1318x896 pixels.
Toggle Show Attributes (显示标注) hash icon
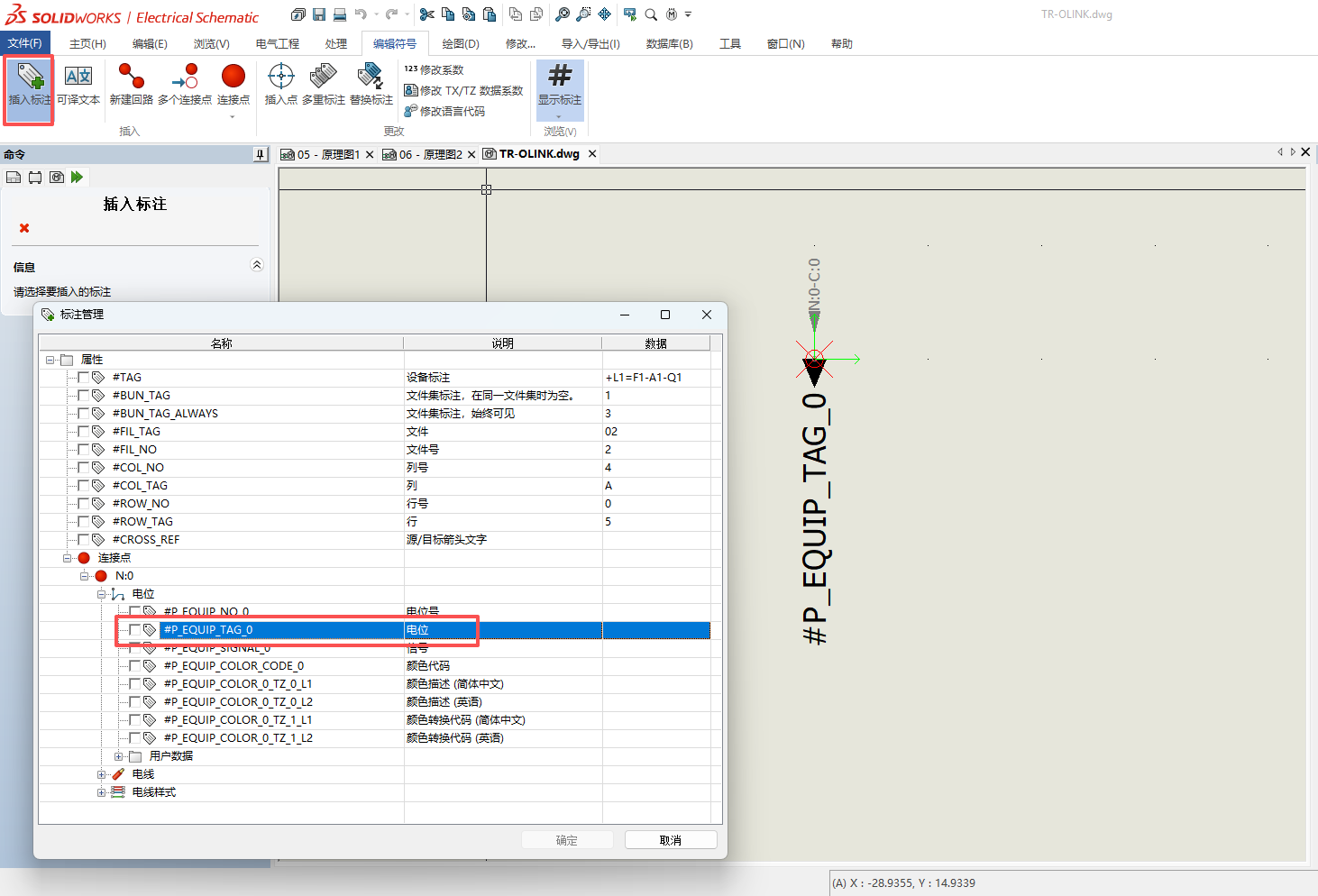pos(560,79)
